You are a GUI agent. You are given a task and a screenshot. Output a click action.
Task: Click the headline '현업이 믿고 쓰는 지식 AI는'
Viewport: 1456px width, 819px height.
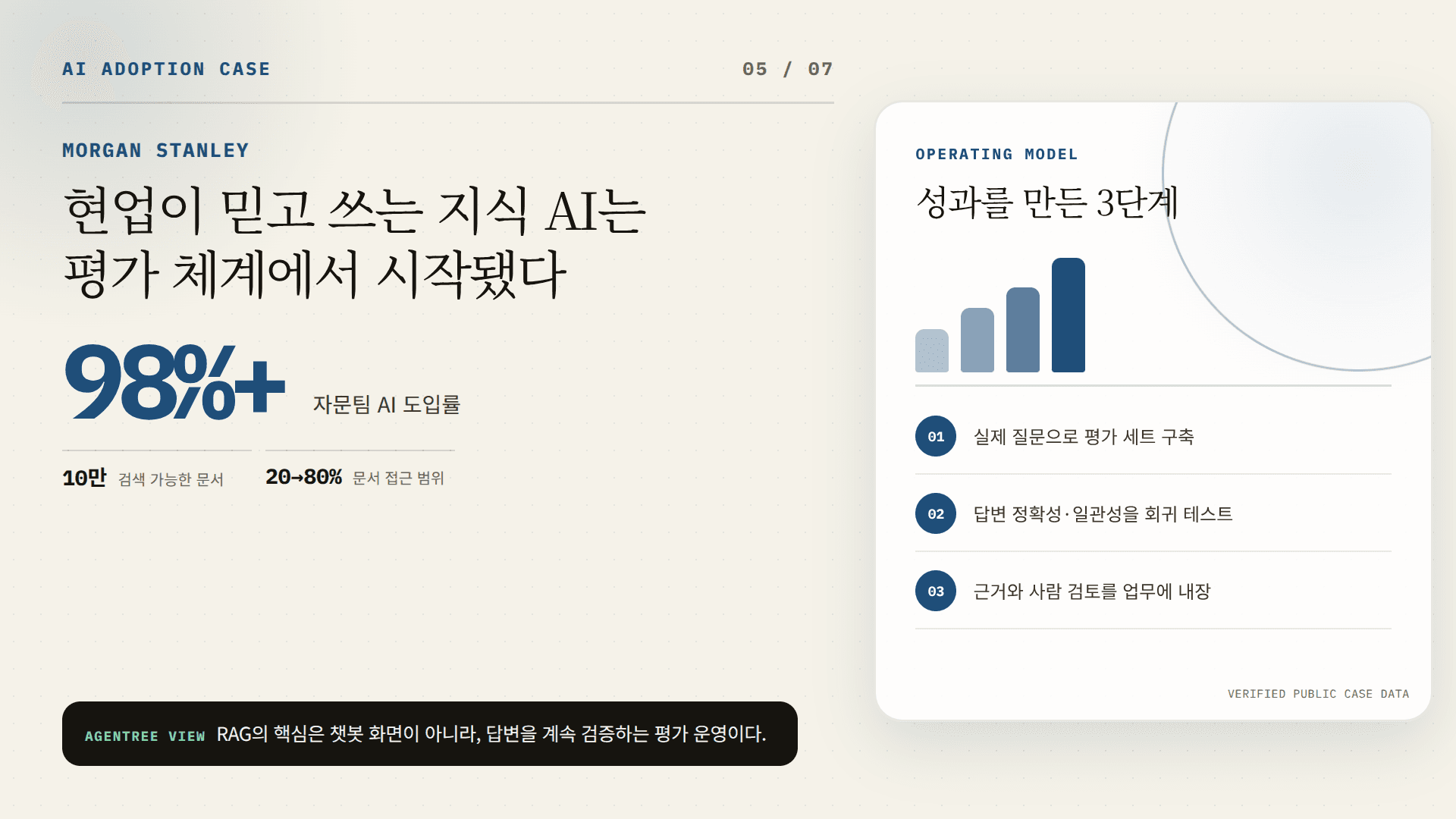tap(355, 210)
